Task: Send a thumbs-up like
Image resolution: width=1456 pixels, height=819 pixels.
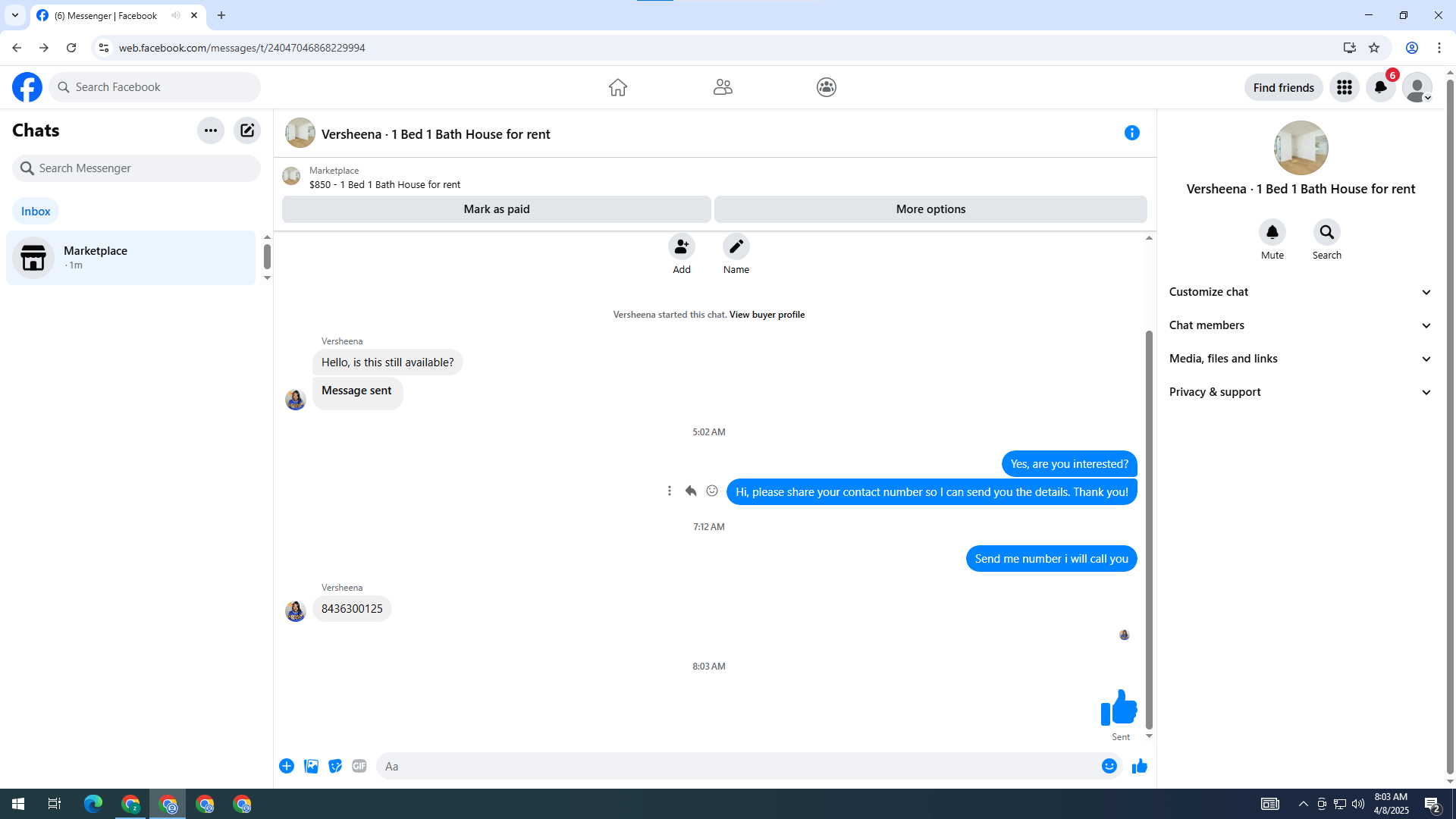Action: [x=1139, y=766]
